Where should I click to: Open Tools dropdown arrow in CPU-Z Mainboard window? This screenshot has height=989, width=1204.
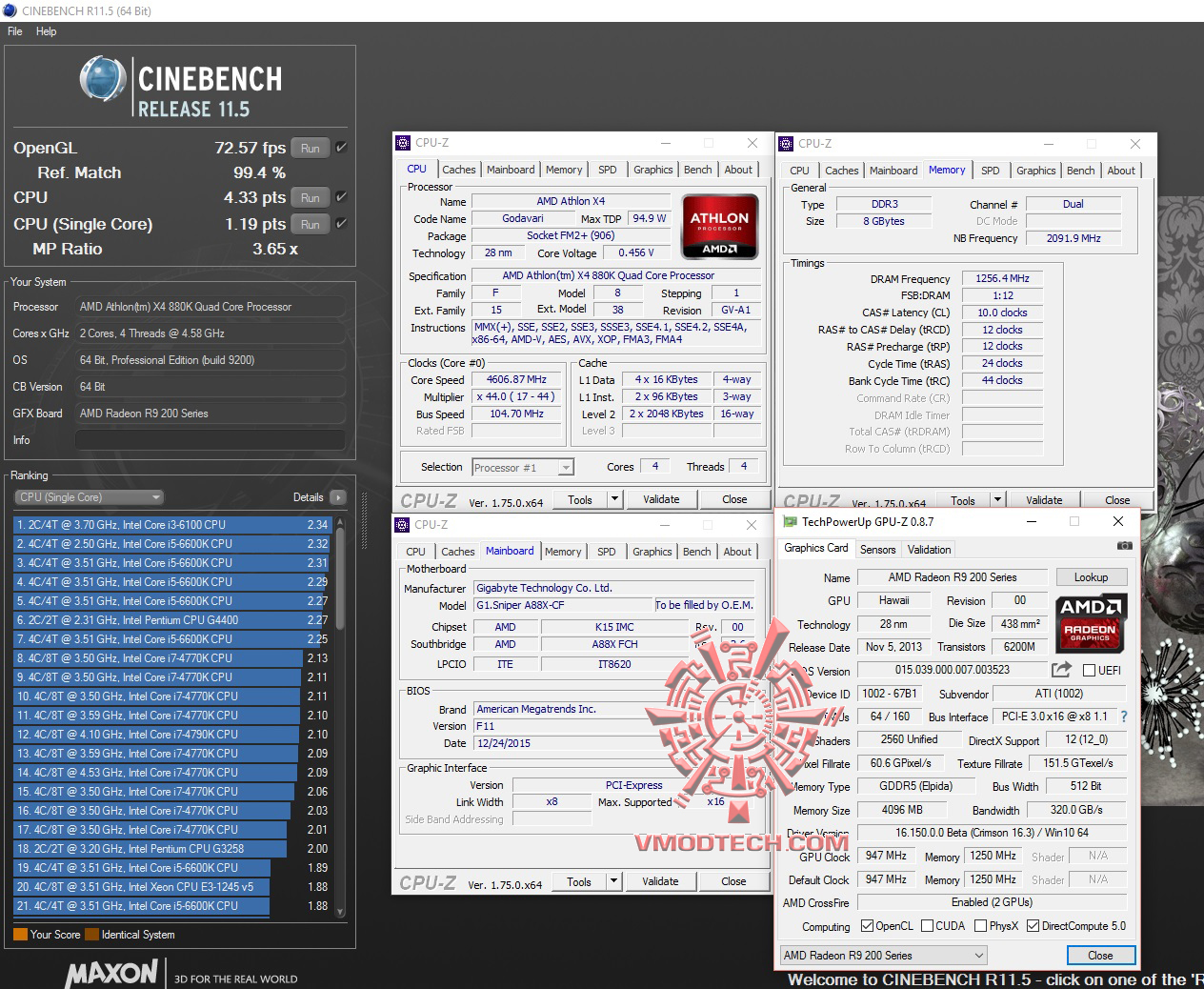[613, 881]
